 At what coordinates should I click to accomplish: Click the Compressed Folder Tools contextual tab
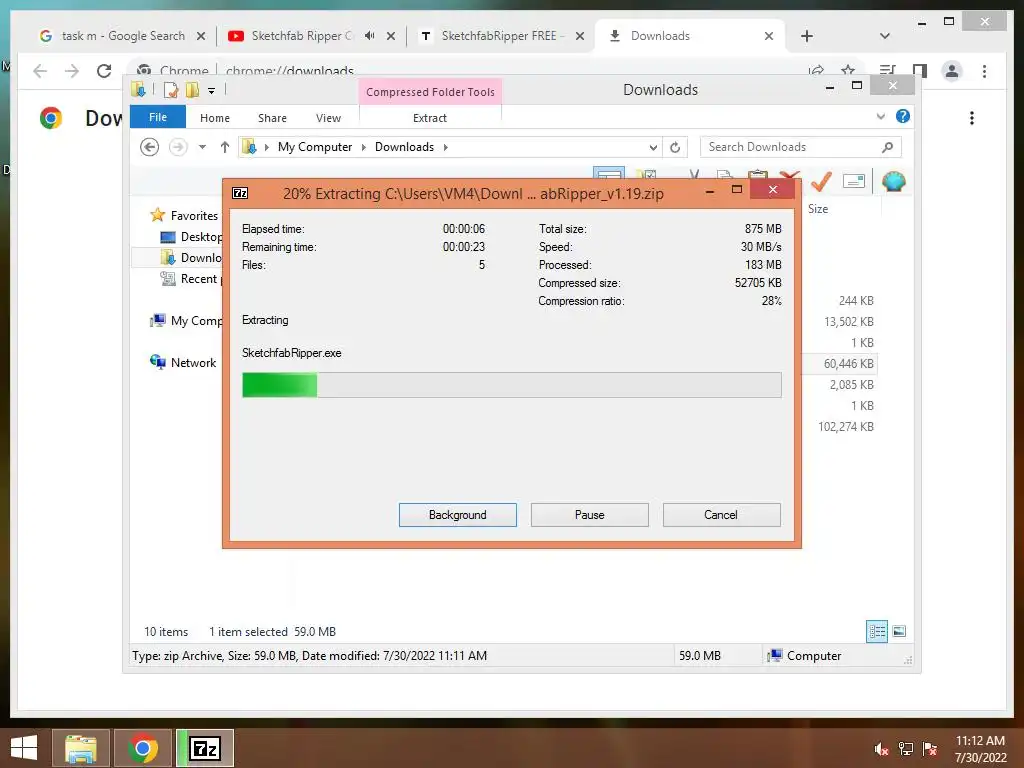click(430, 92)
